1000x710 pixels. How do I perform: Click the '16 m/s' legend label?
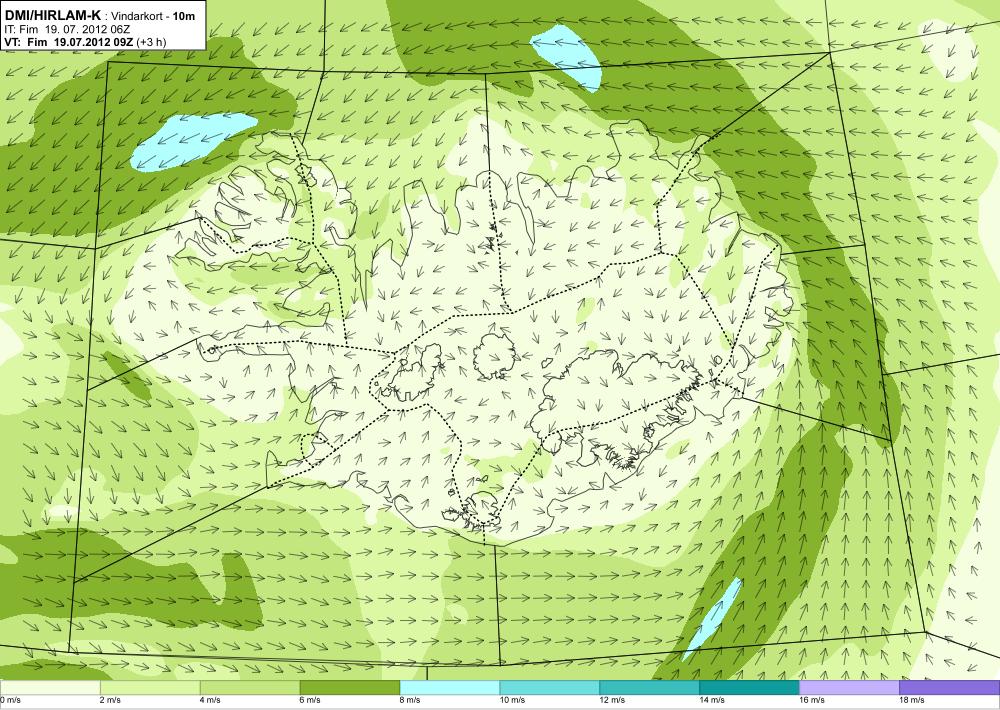pos(812,700)
